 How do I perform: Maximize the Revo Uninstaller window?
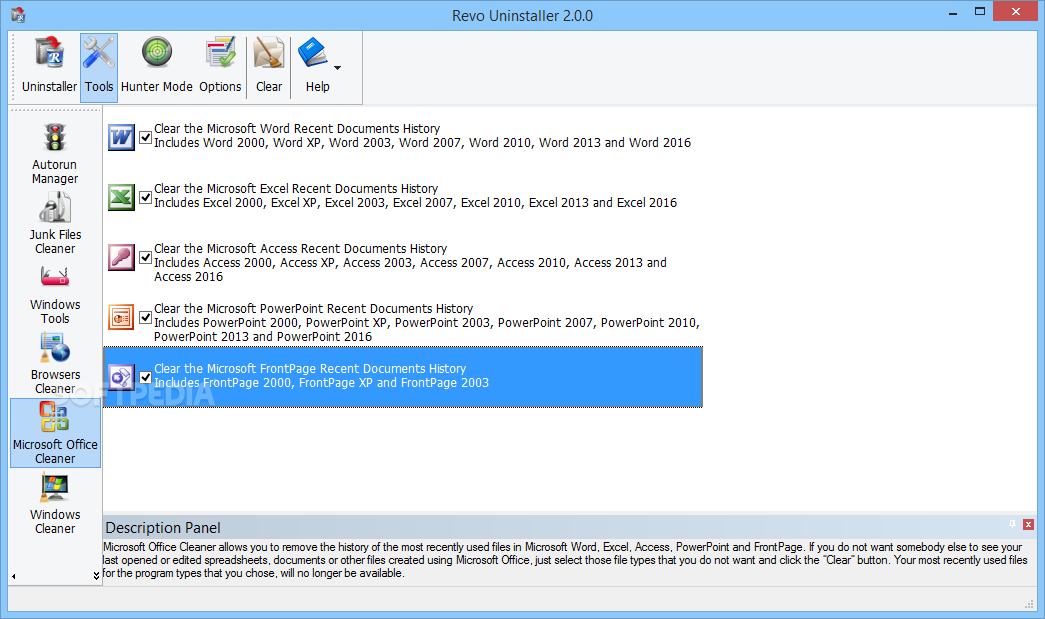[x=980, y=12]
